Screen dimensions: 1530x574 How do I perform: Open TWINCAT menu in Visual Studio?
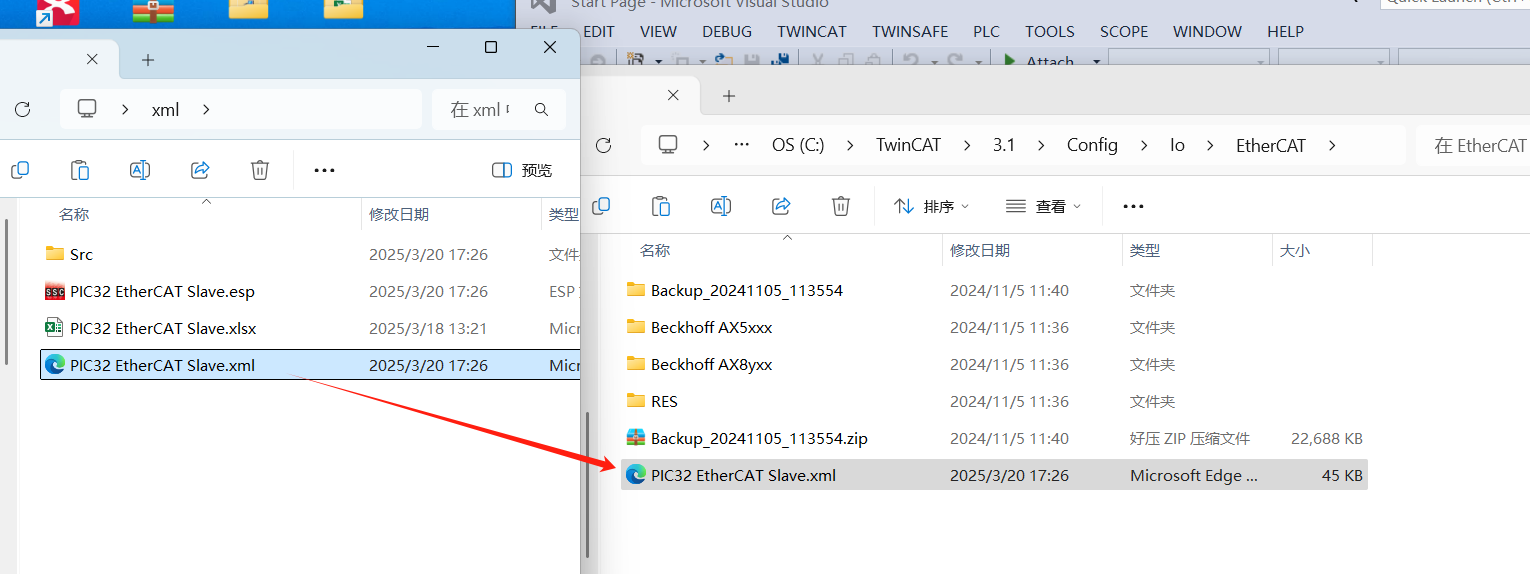[x=812, y=32]
